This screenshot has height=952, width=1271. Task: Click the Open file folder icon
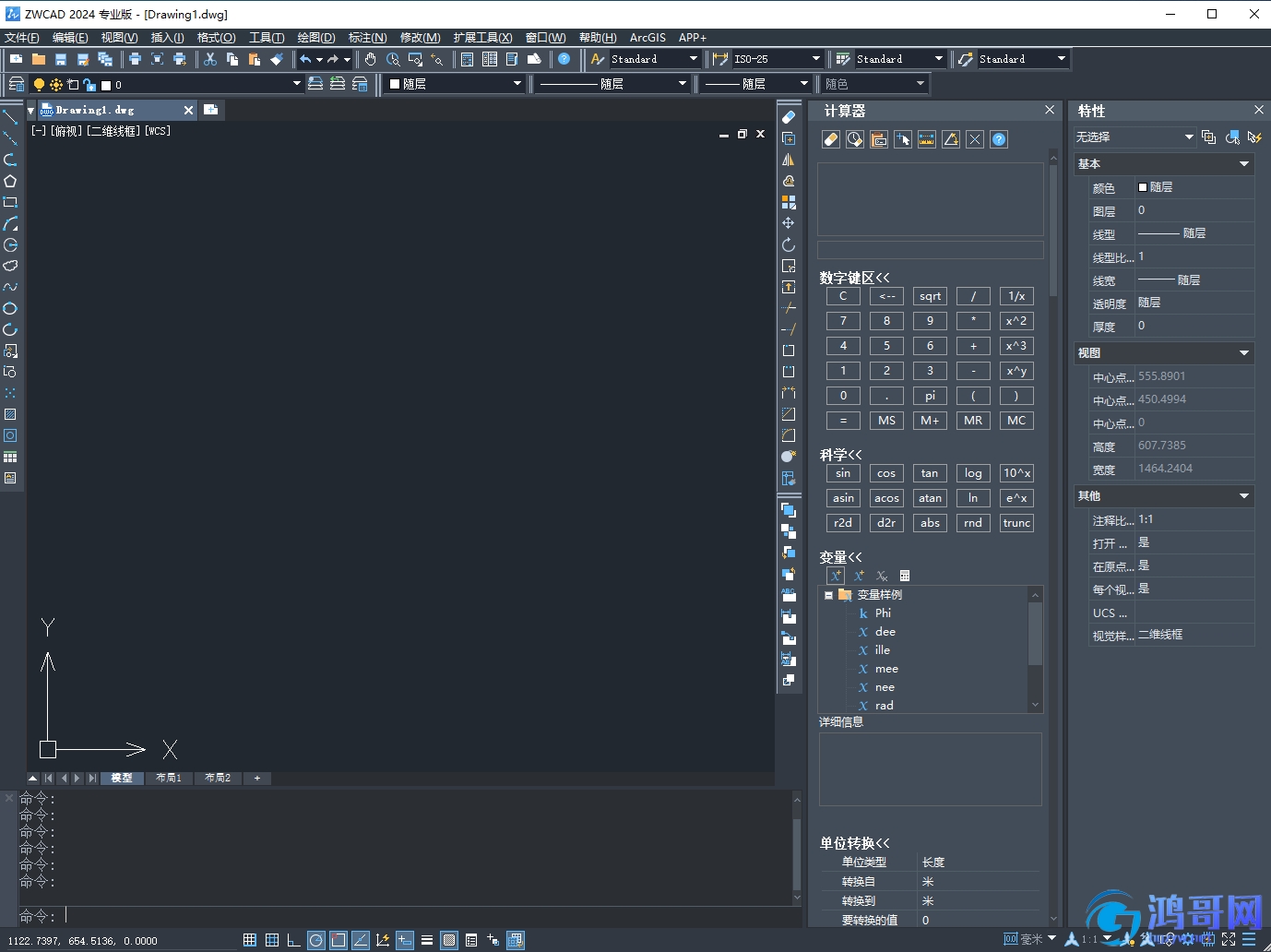coord(39,59)
